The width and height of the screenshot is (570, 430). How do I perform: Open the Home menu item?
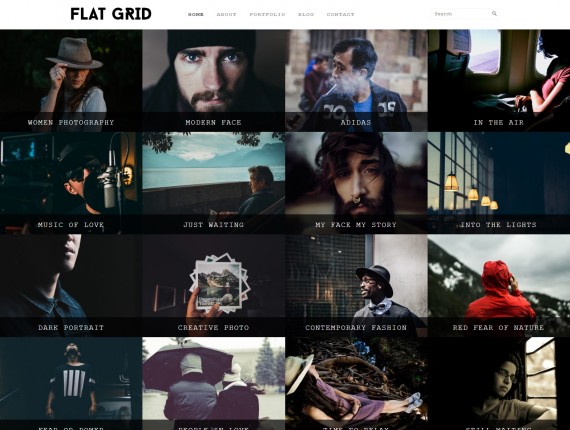(196, 15)
